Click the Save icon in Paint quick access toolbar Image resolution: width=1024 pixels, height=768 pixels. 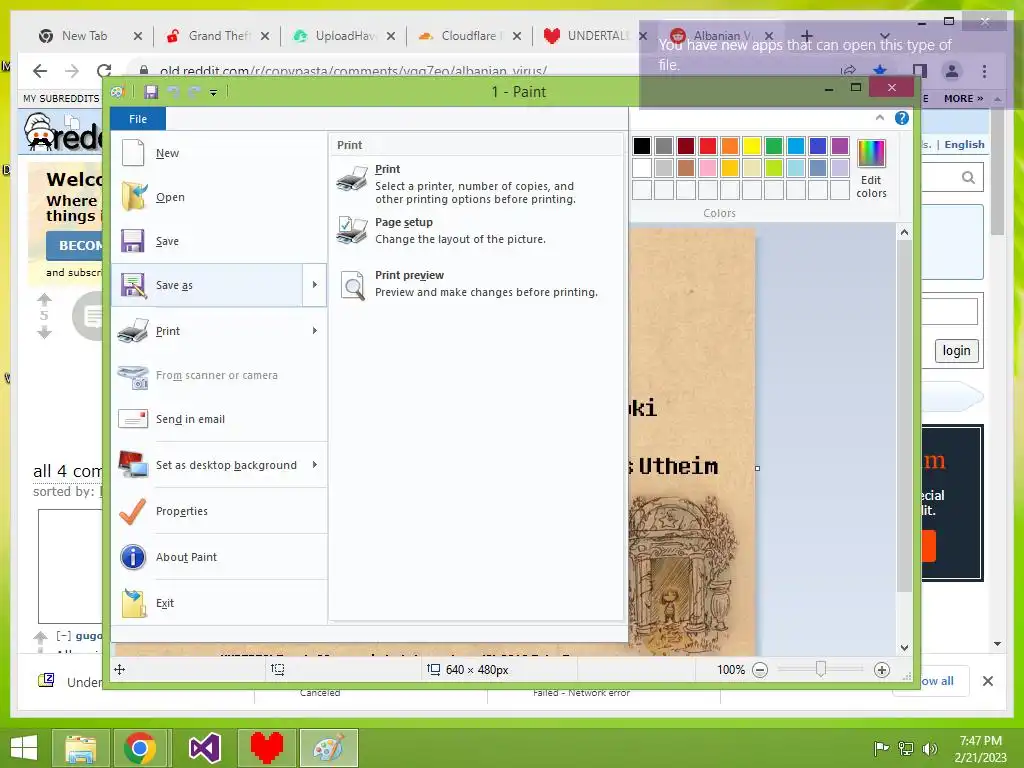(x=151, y=92)
